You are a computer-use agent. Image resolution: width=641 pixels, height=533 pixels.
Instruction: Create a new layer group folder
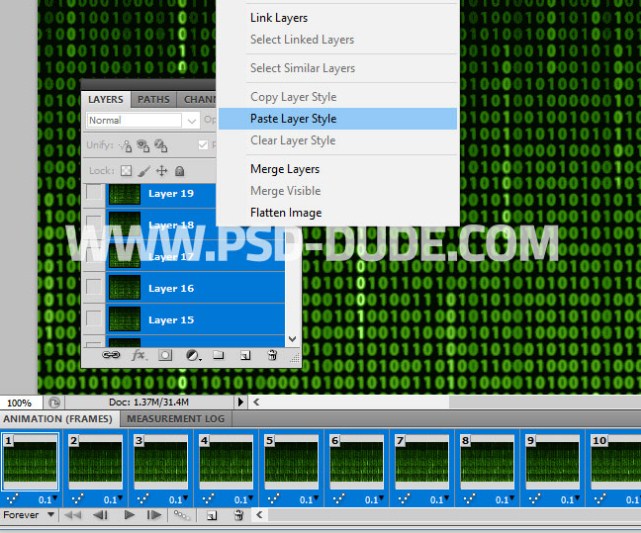[x=219, y=355]
